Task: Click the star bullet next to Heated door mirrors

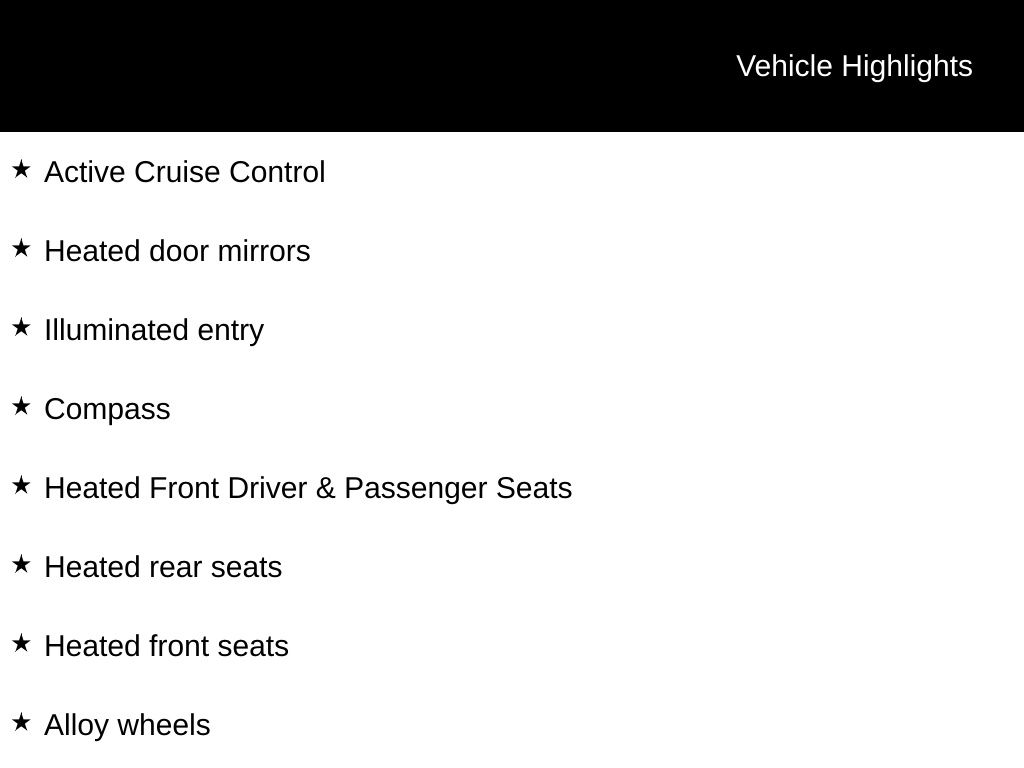Action: [21, 249]
